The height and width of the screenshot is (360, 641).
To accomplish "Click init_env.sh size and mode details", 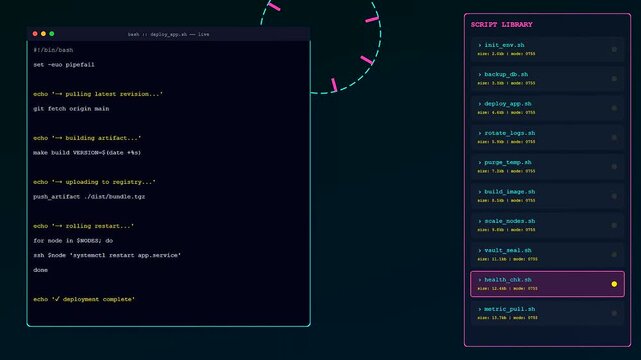I will [x=506, y=54].
